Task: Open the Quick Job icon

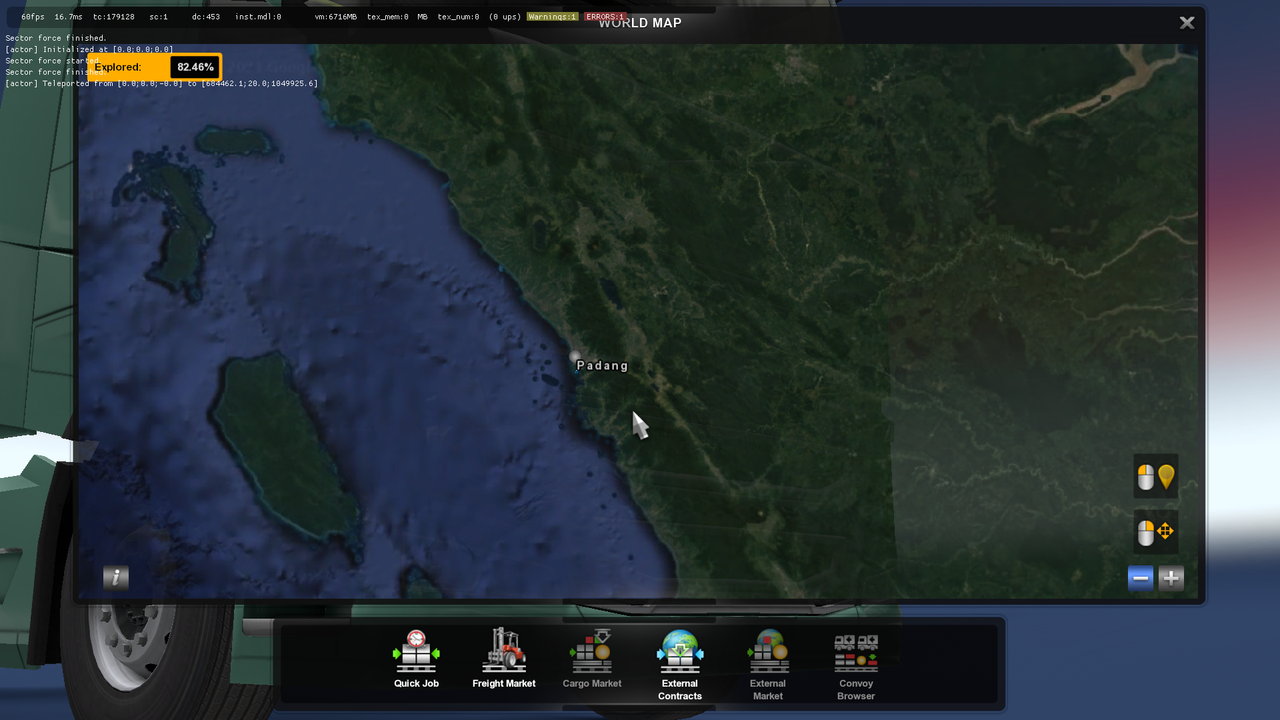Action: [416, 651]
